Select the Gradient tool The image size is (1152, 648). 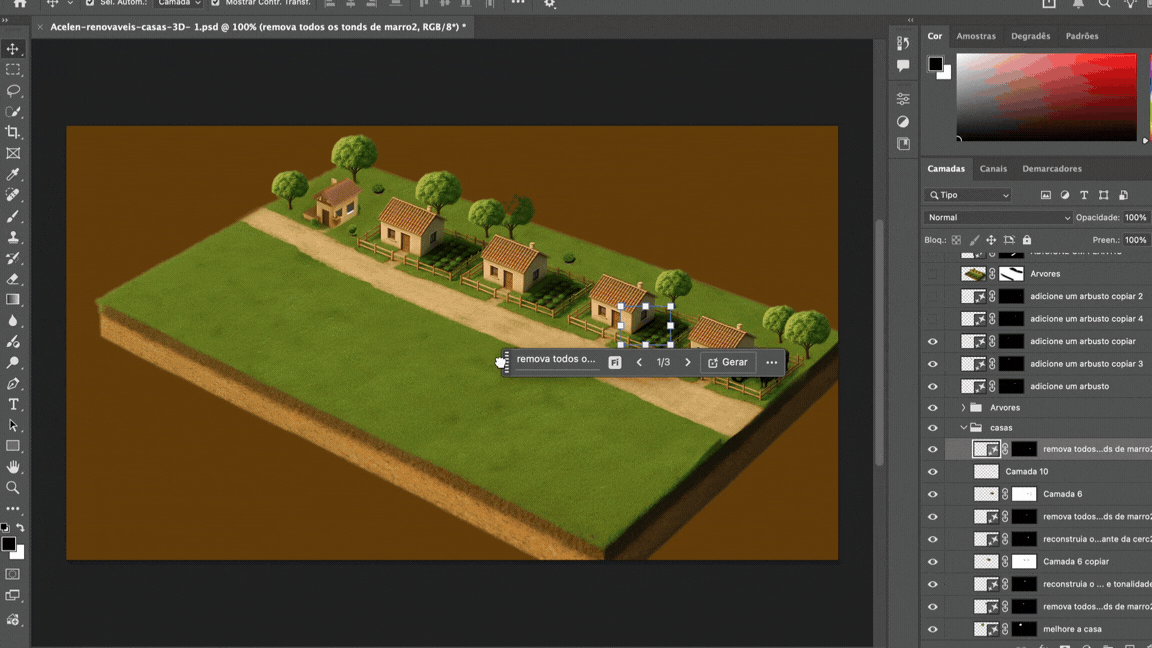click(x=13, y=300)
